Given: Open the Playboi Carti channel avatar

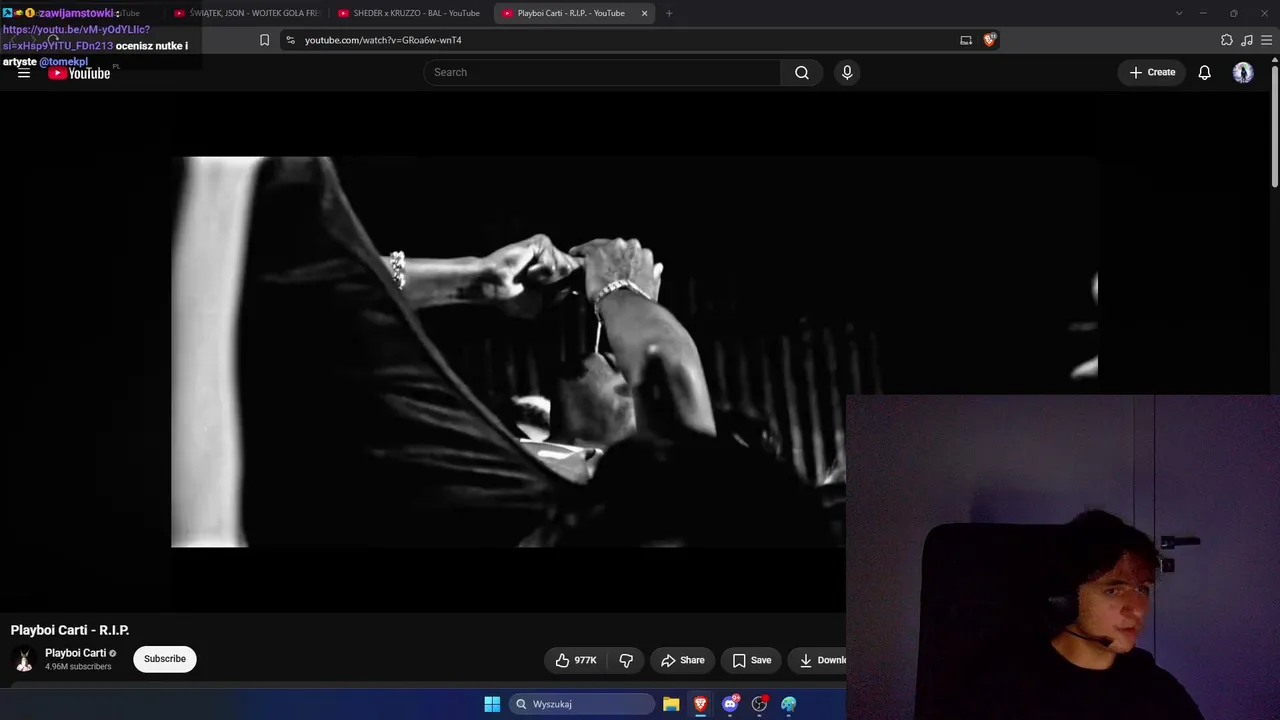Looking at the screenshot, I should coord(24,659).
